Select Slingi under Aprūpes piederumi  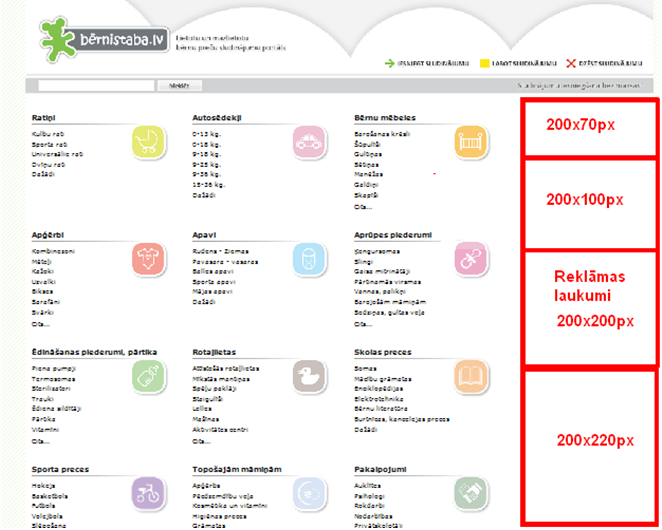pos(364,262)
